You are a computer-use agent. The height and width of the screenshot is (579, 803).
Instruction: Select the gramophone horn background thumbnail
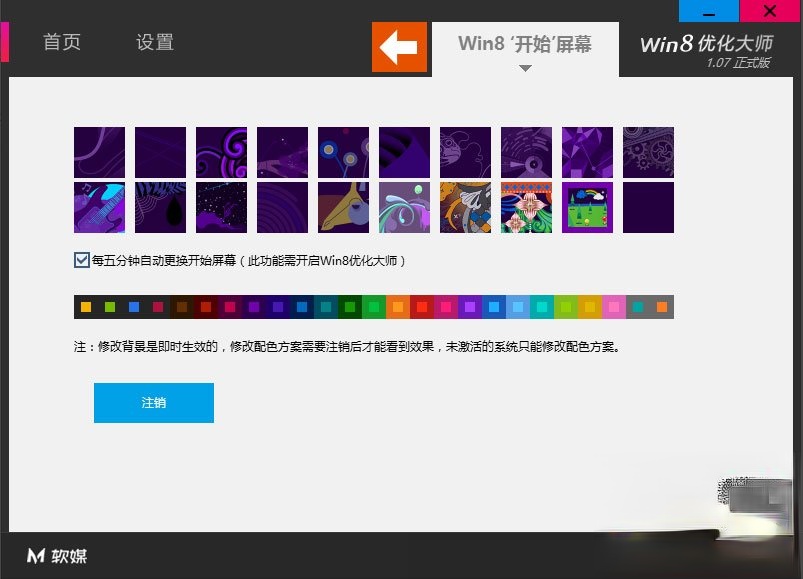tap(343, 206)
